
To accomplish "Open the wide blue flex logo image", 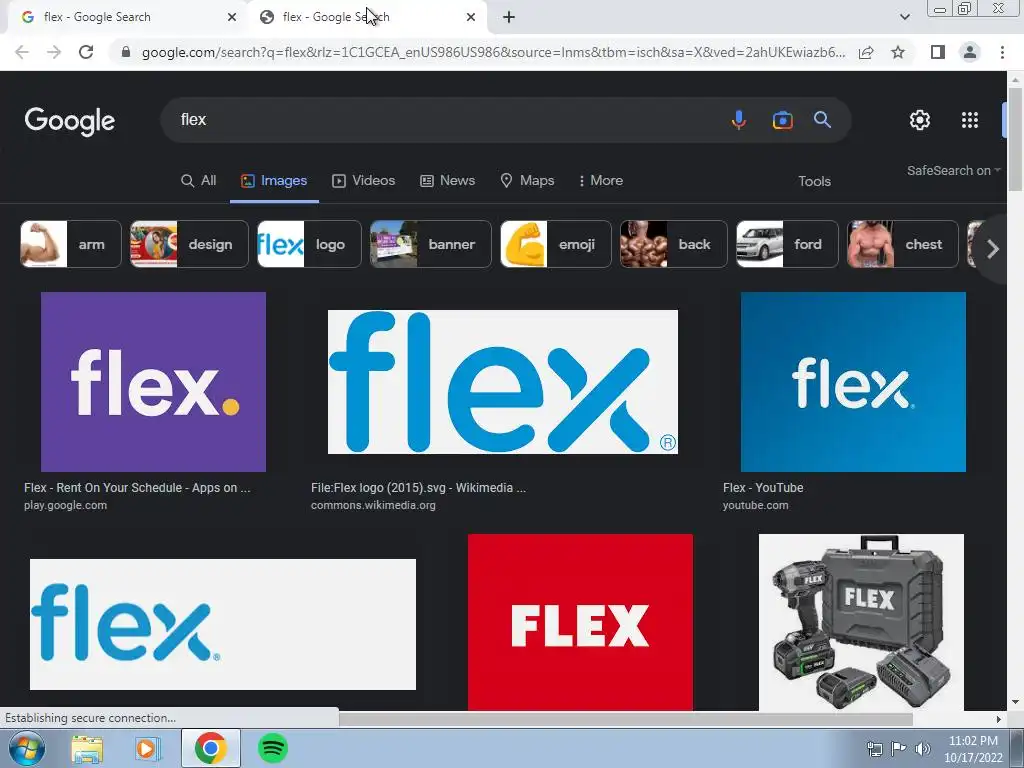I will pos(223,624).
